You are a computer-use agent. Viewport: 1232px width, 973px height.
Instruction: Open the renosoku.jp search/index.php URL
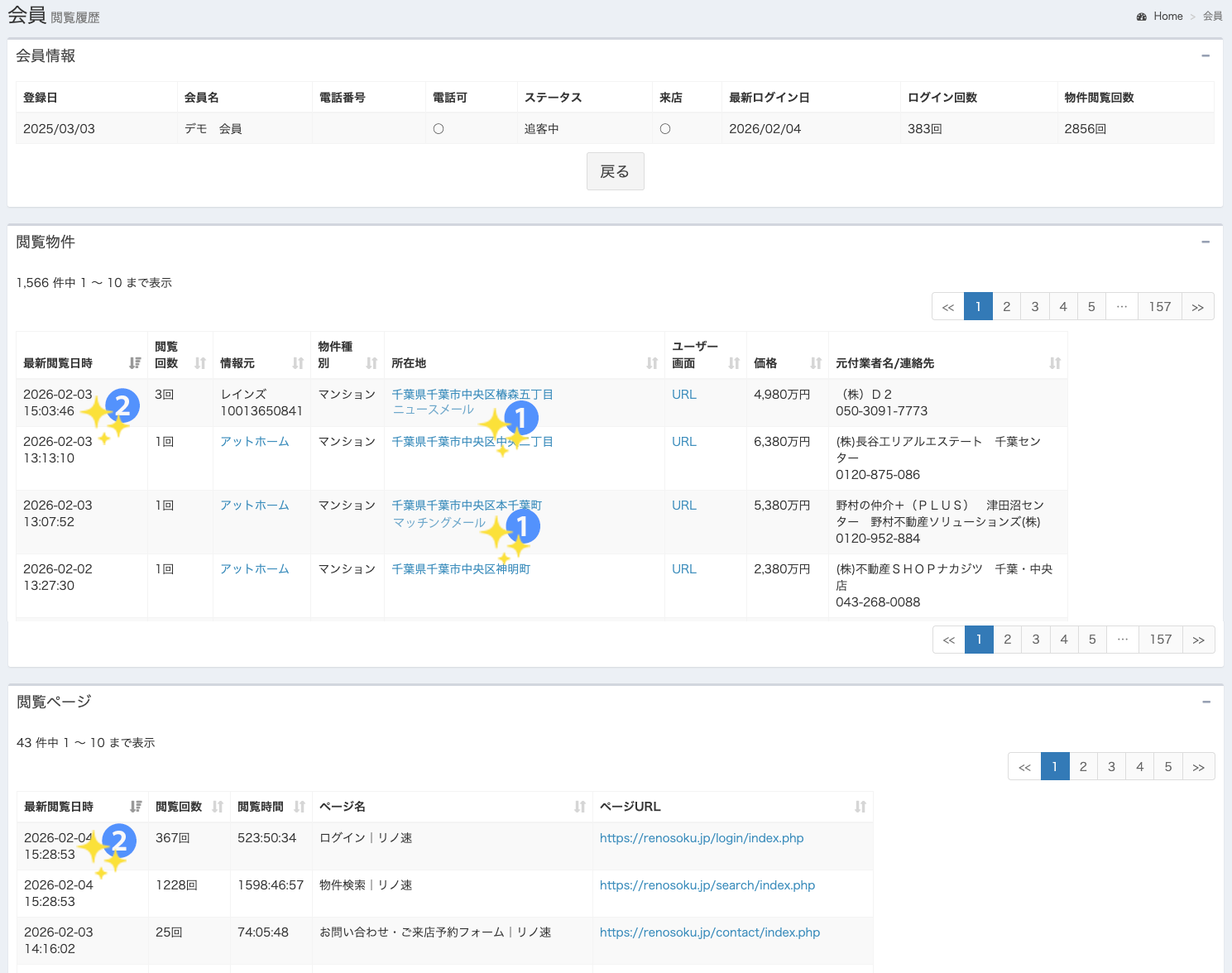(707, 885)
